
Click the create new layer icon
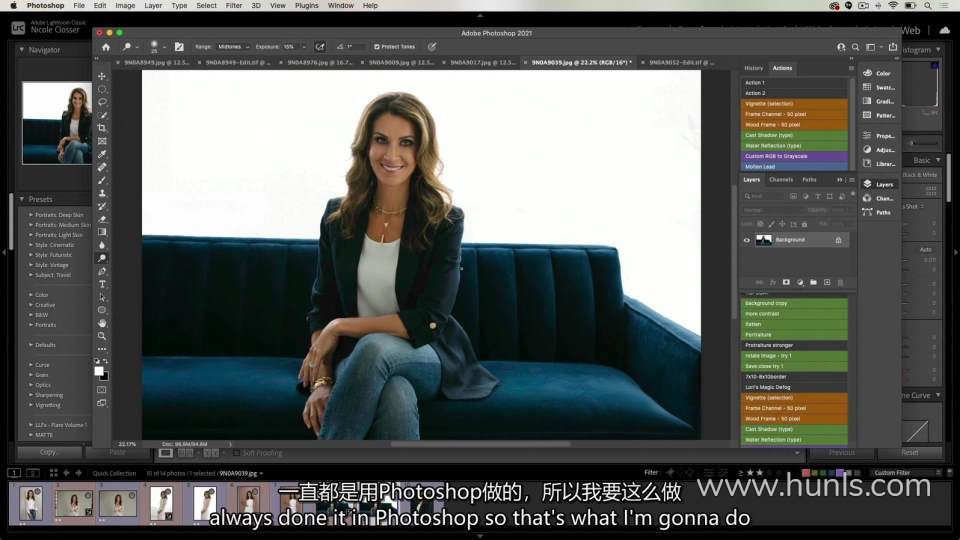[x=827, y=282]
